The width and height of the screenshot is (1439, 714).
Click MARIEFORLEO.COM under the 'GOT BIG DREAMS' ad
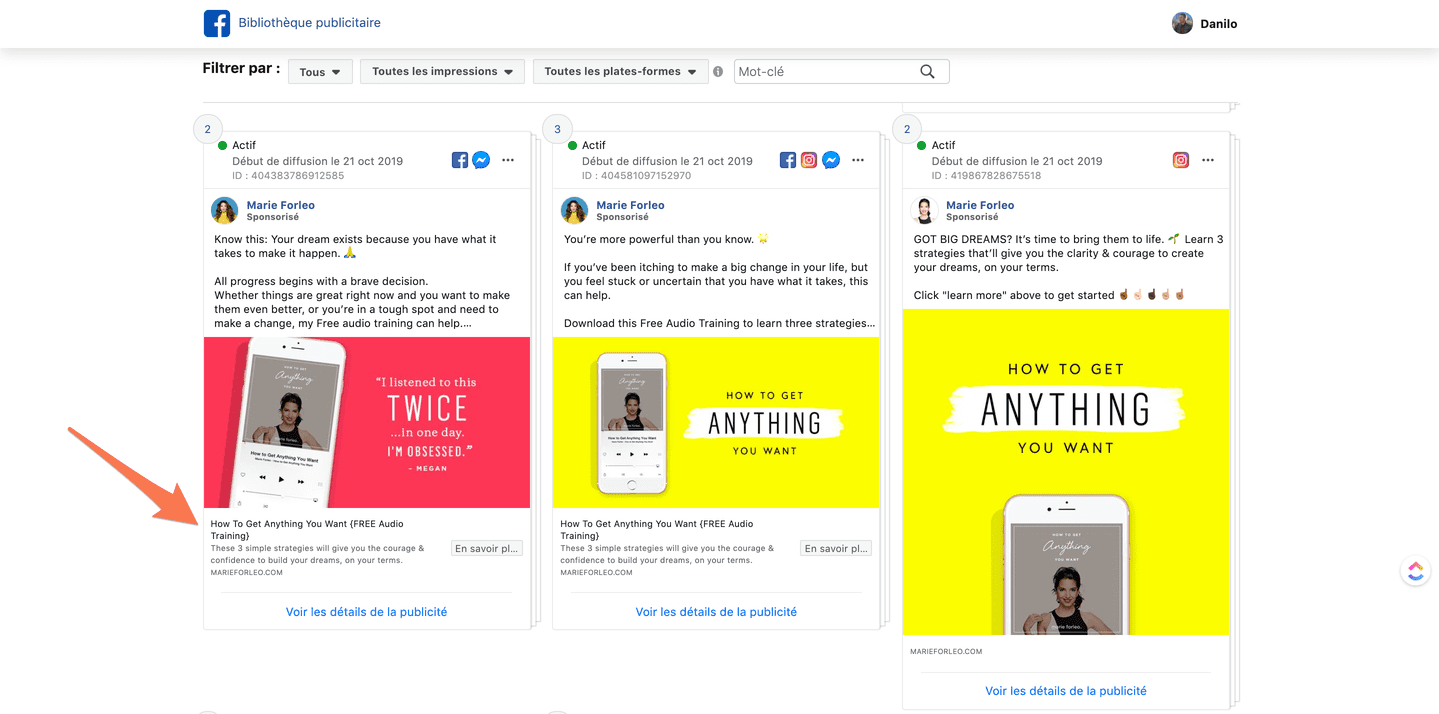click(946, 652)
